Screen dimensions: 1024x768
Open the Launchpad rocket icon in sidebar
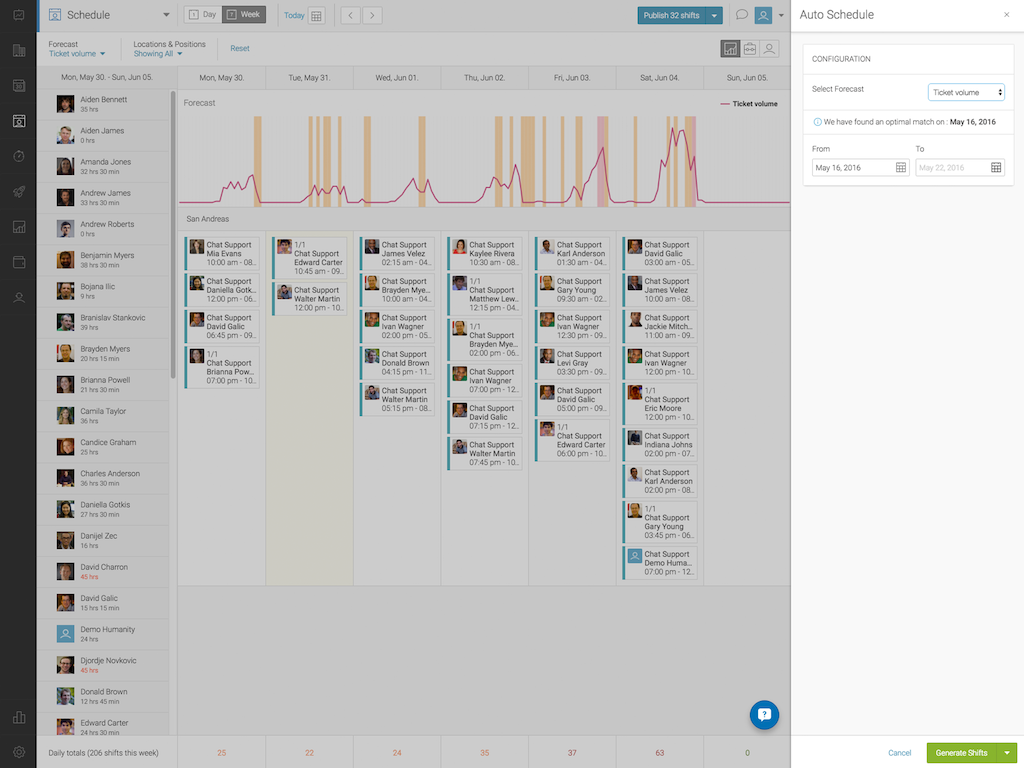[x=18, y=190]
